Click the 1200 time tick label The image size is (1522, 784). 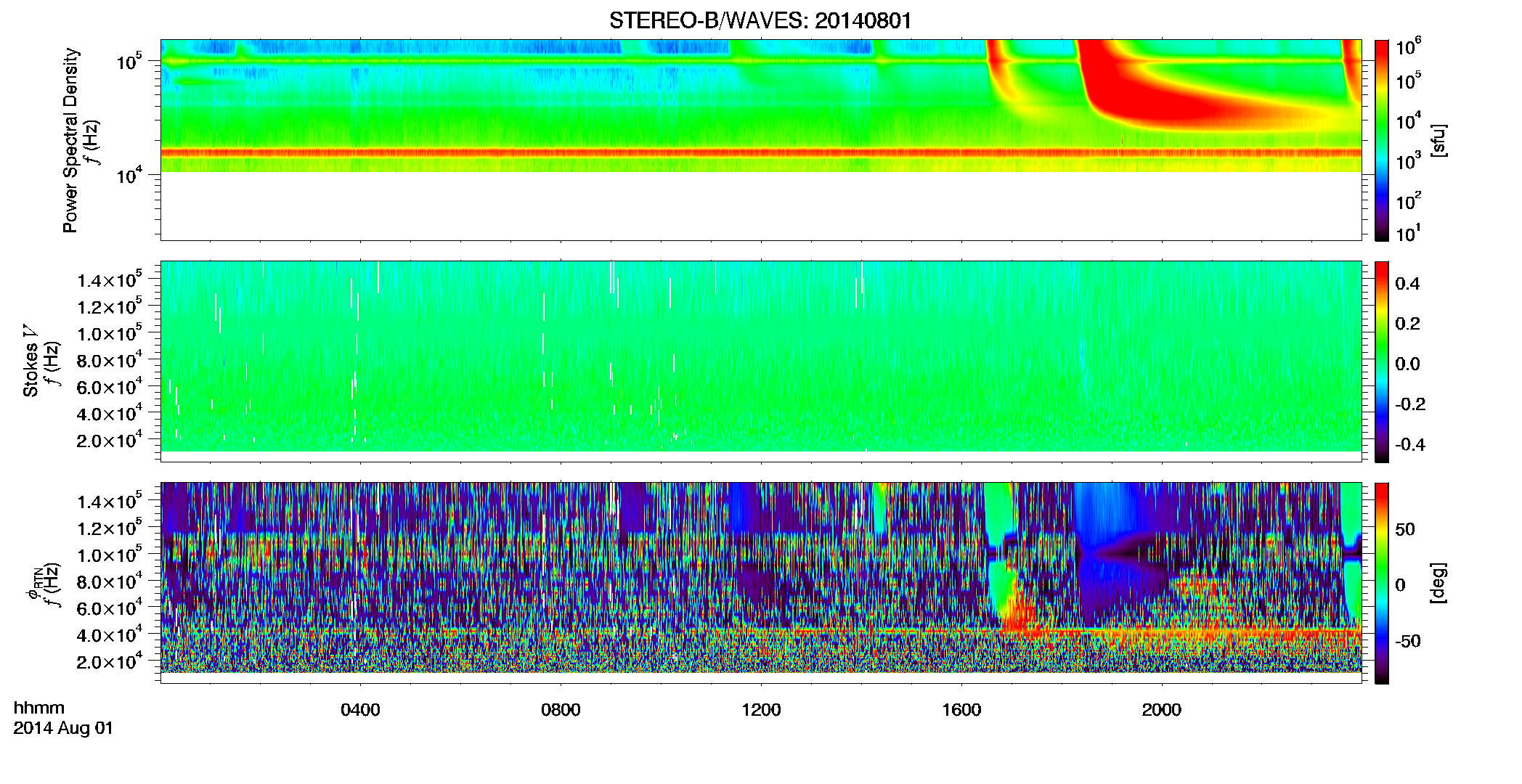point(761,710)
